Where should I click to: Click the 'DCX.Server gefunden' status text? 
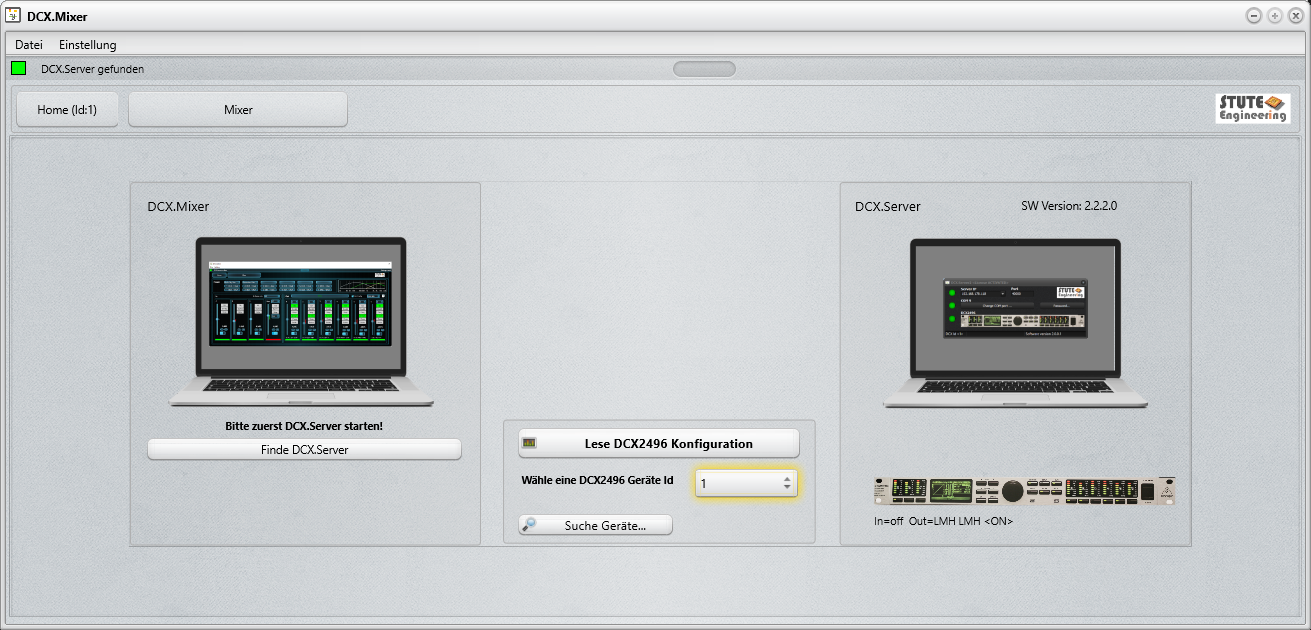coord(92,69)
